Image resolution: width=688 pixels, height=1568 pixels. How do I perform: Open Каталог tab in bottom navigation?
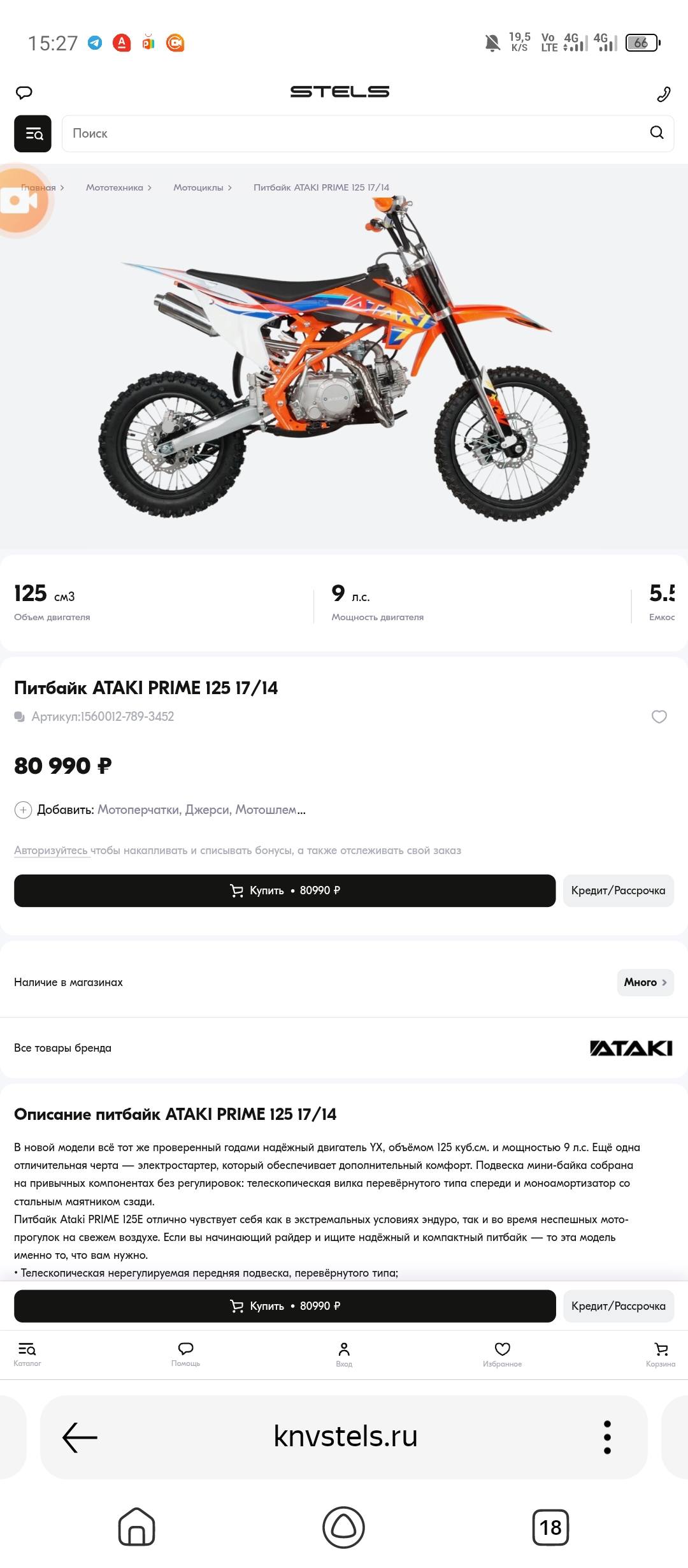pyautogui.click(x=27, y=1354)
